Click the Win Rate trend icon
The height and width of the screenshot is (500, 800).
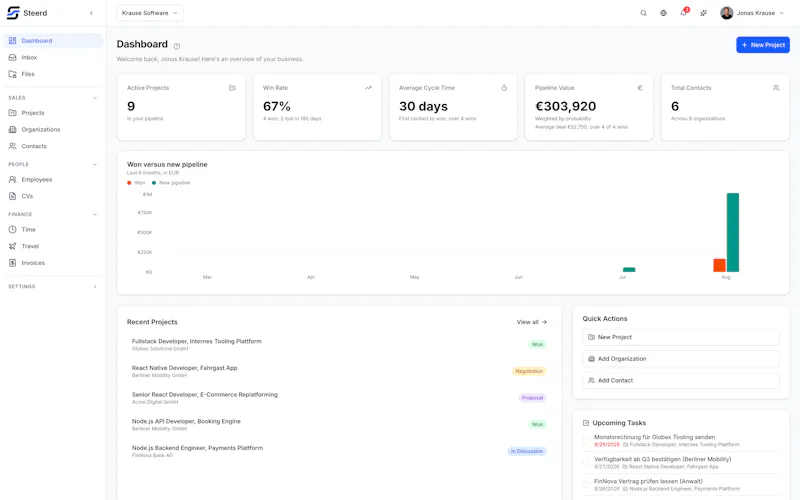click(x=368, y=88)
